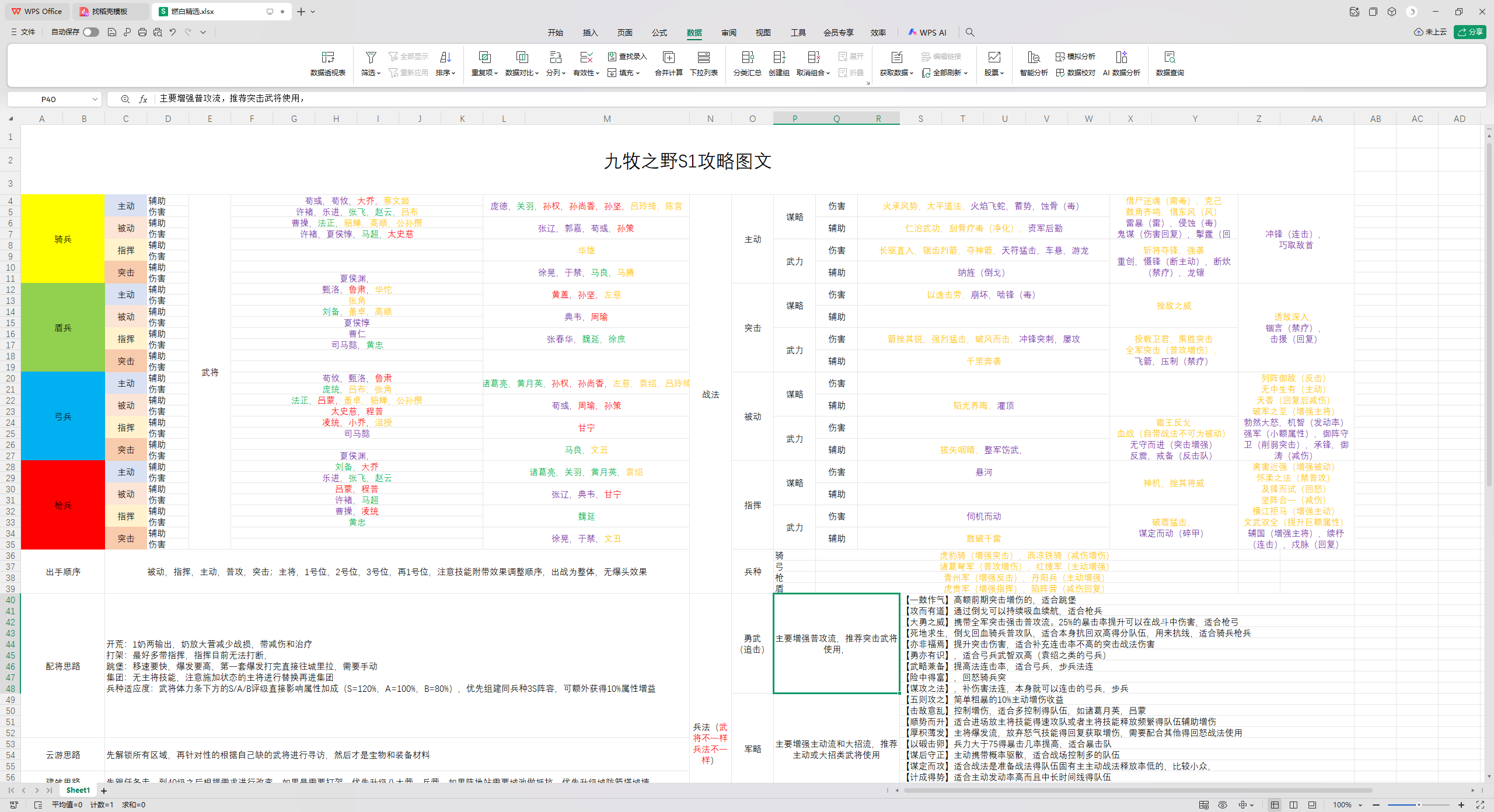
Task: Open WPS AI from the ribbon
Action: point(927,32)
